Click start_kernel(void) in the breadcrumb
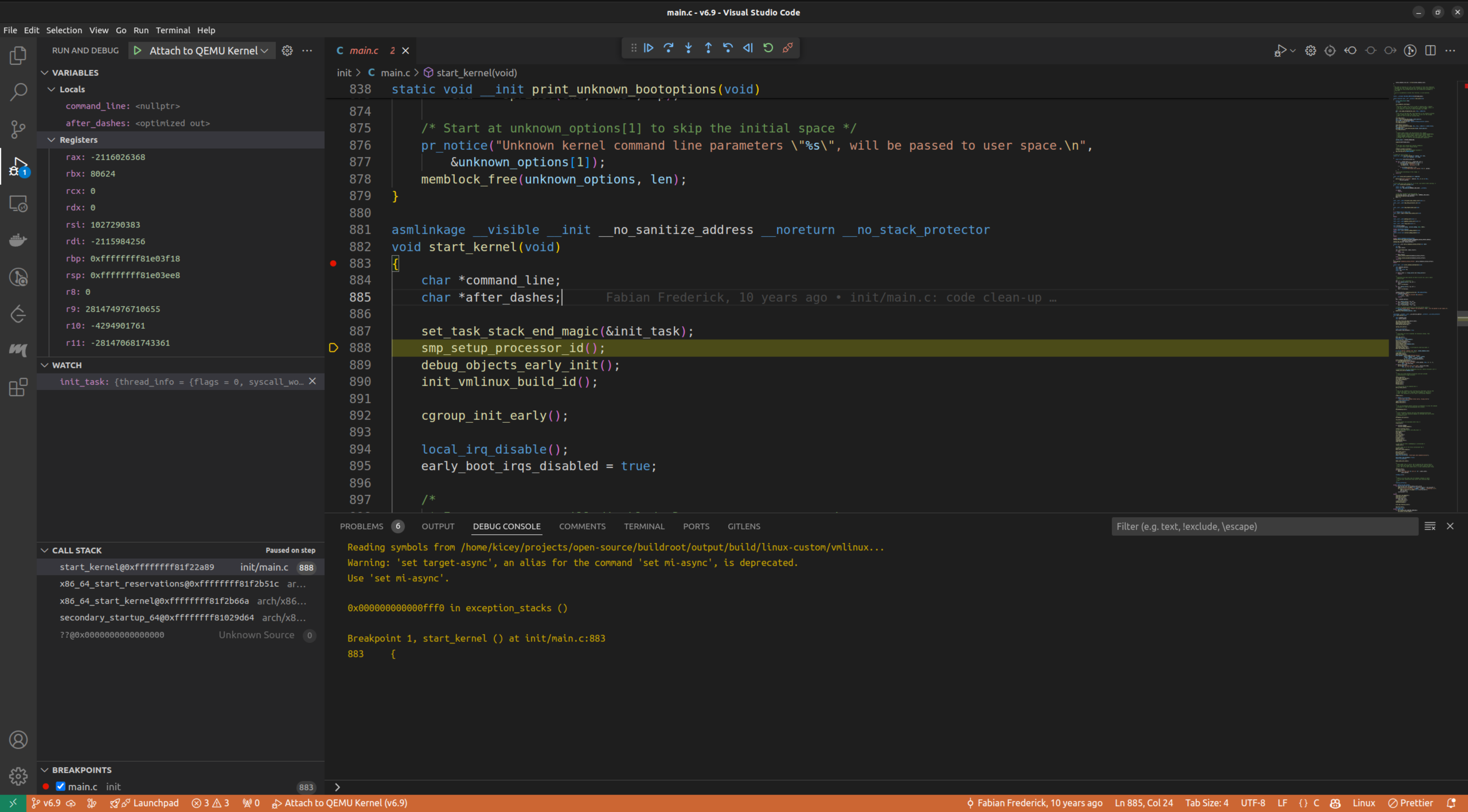This screenshot has width=1468, height=812. click(477, 73)
